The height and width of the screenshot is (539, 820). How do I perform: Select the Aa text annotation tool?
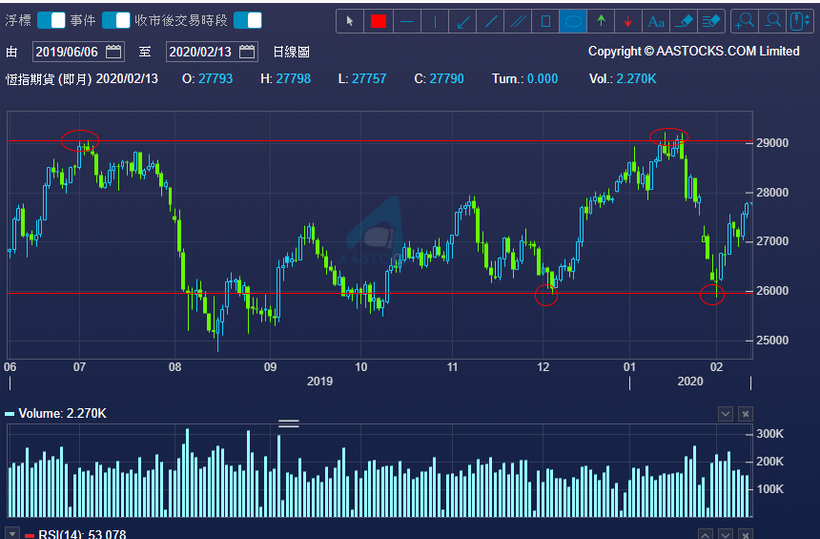point(656,21)
